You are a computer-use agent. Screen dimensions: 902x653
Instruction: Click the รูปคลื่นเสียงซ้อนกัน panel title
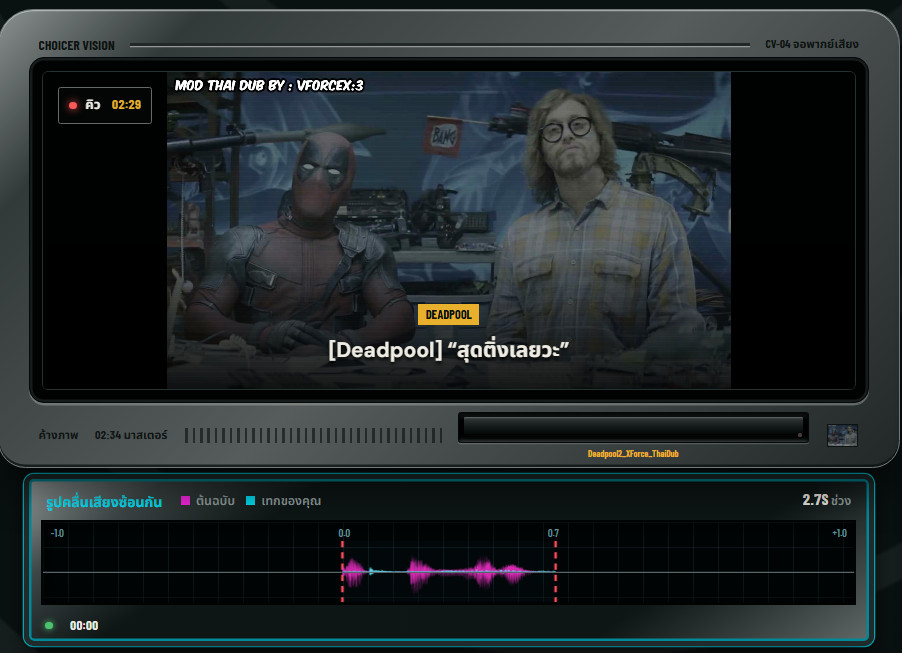tap(104, 502)
